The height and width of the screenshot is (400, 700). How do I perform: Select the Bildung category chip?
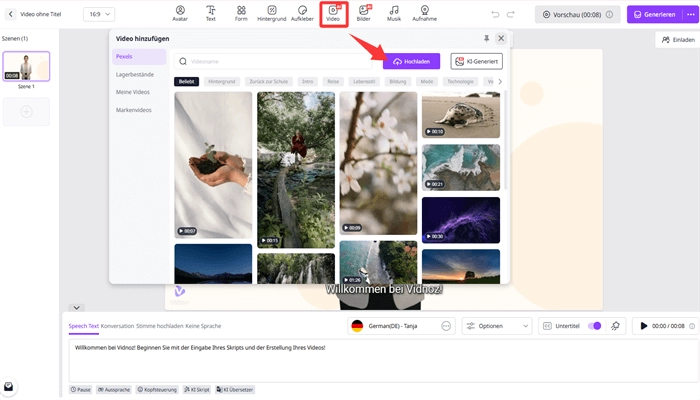[x=397, y=82]
